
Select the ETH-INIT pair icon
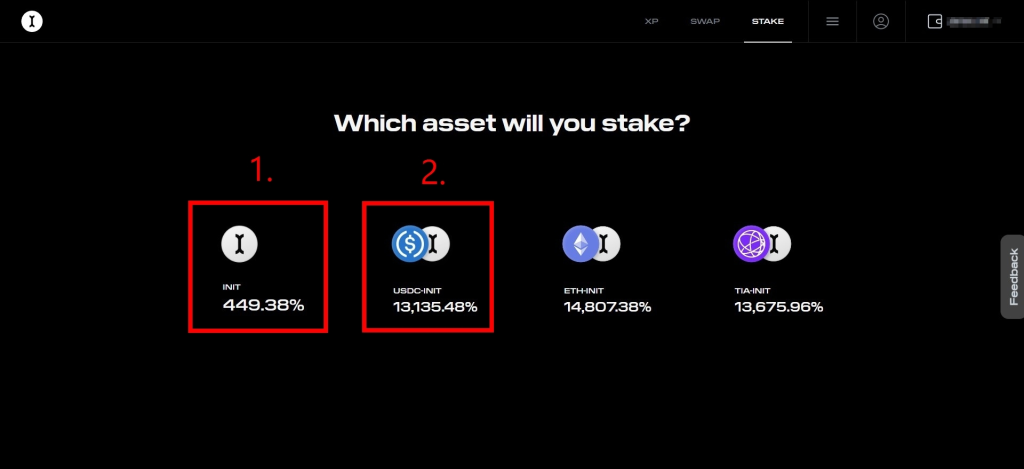[x=591, y=242]
